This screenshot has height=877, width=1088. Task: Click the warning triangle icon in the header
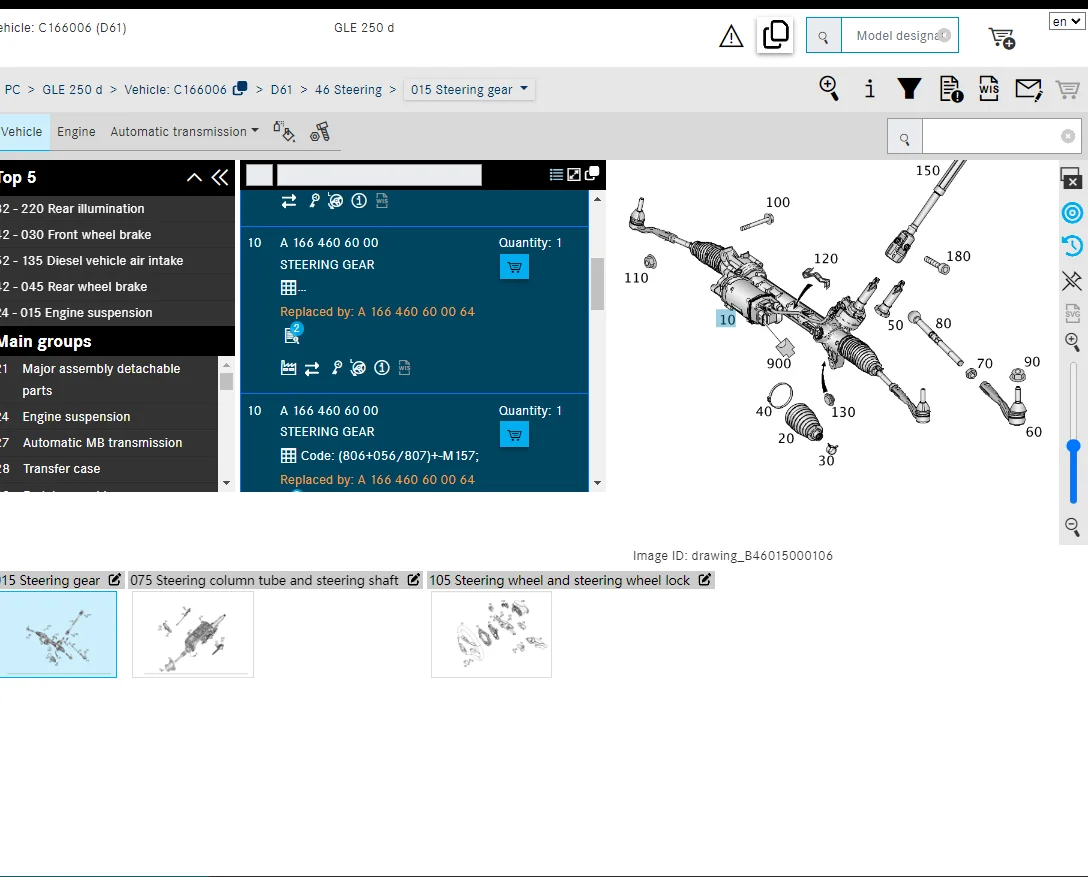[731, 36]
